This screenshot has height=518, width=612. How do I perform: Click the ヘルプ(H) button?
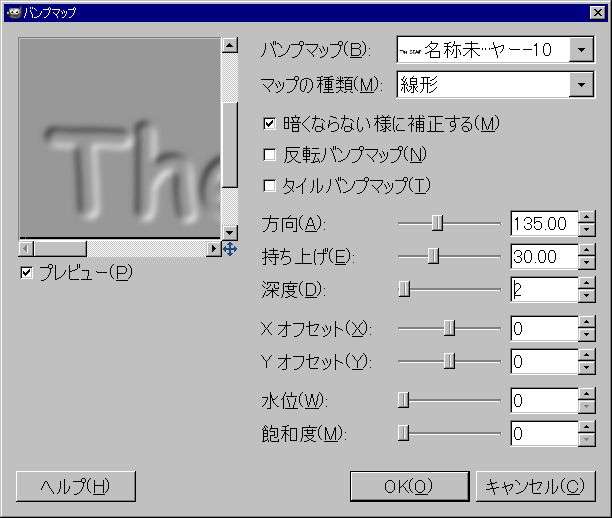(76, 486)
